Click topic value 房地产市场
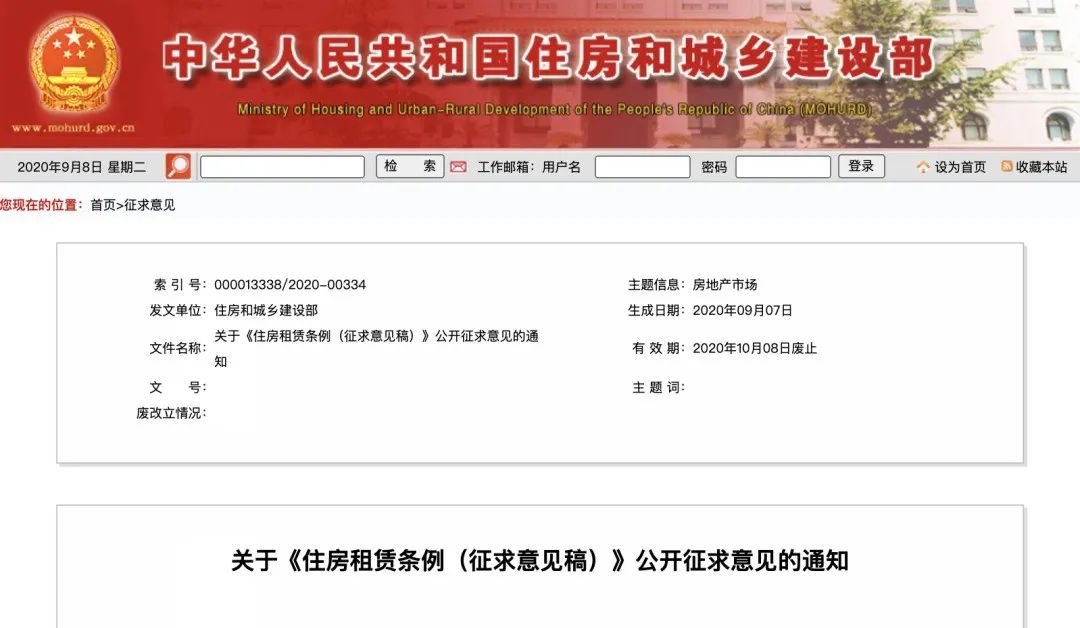This screenshot has width=1080, height=628. click(725, 284)
